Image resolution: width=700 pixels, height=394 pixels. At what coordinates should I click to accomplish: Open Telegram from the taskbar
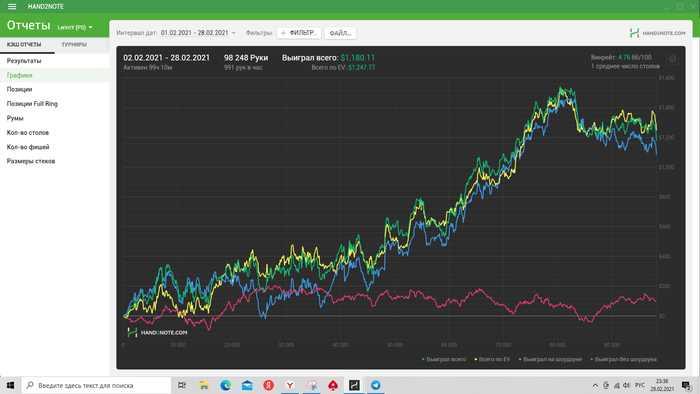[376, 385]
